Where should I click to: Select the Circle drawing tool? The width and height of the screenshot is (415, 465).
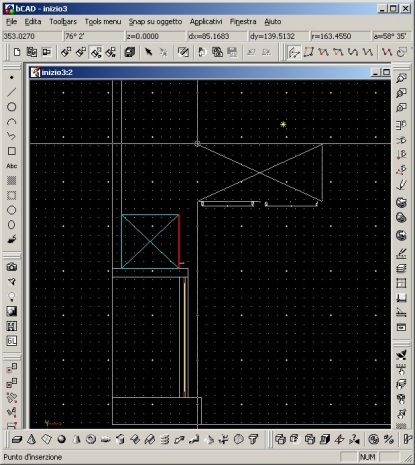point(12,107)
